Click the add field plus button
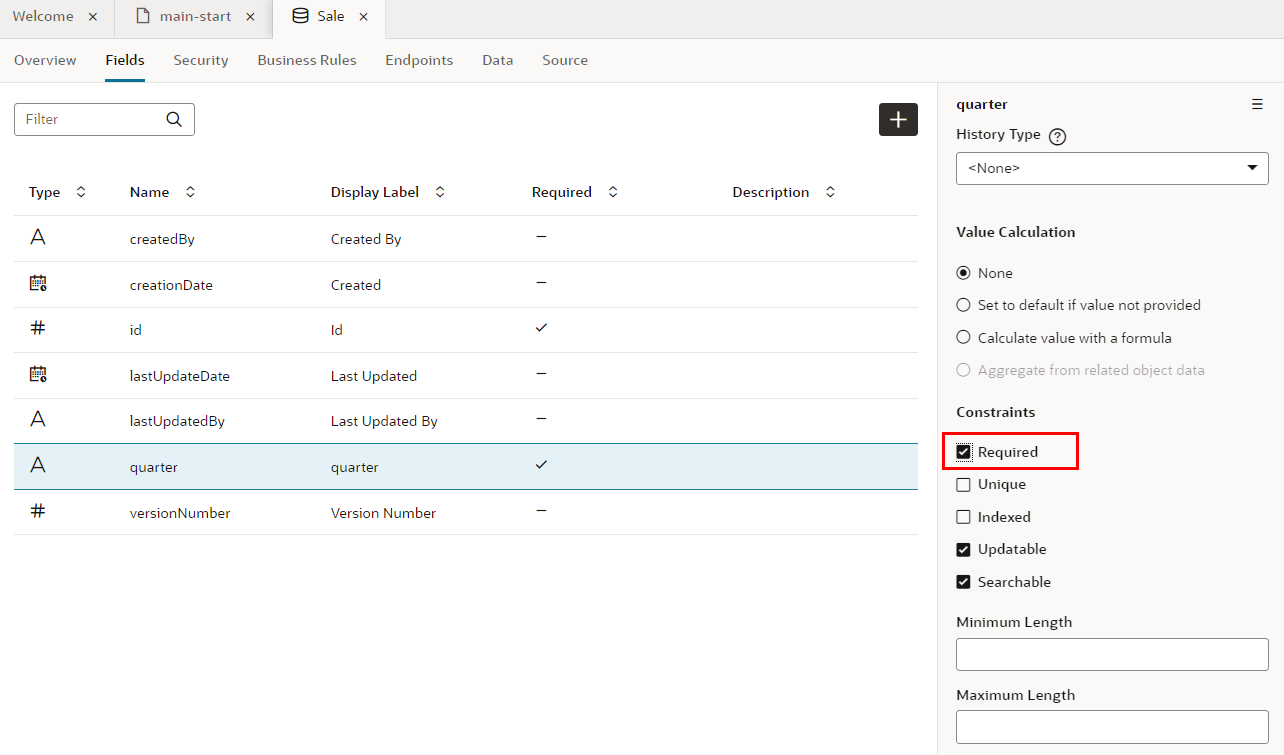Viewport: 1284px width, 755px height. (898, 119)
